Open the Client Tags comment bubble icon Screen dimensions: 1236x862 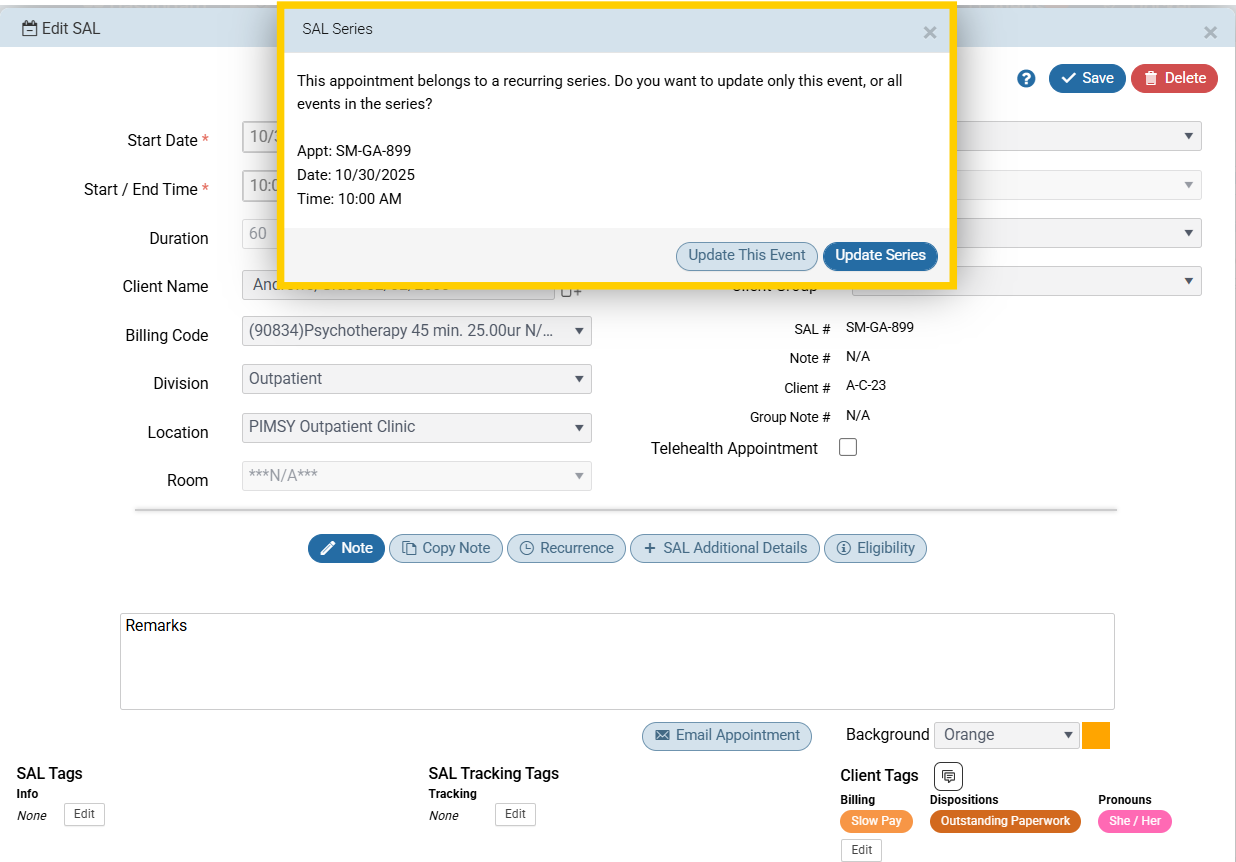point(947,776)
